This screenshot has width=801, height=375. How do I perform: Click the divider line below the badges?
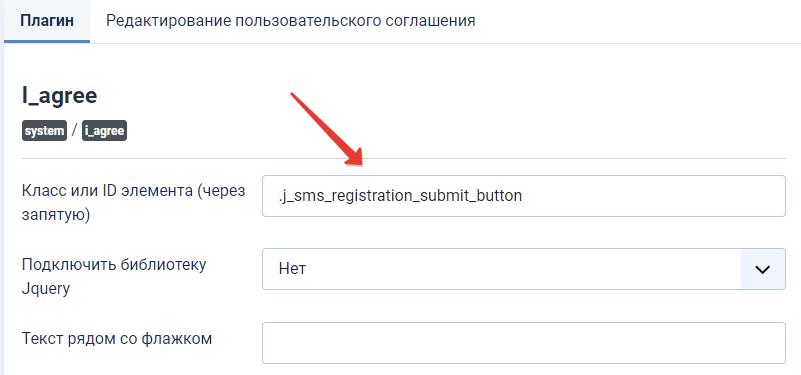click(404, 158)
